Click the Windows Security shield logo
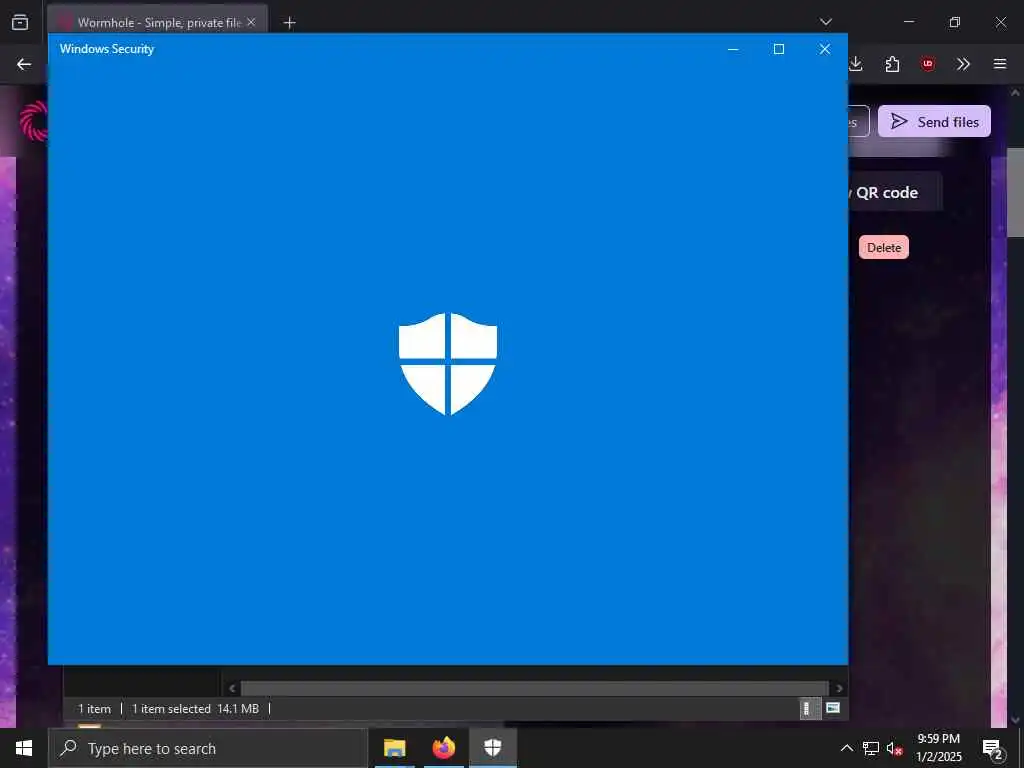The width and height of the screenshot is (1024, 768). pyautogui.click(x=448, y=364)
